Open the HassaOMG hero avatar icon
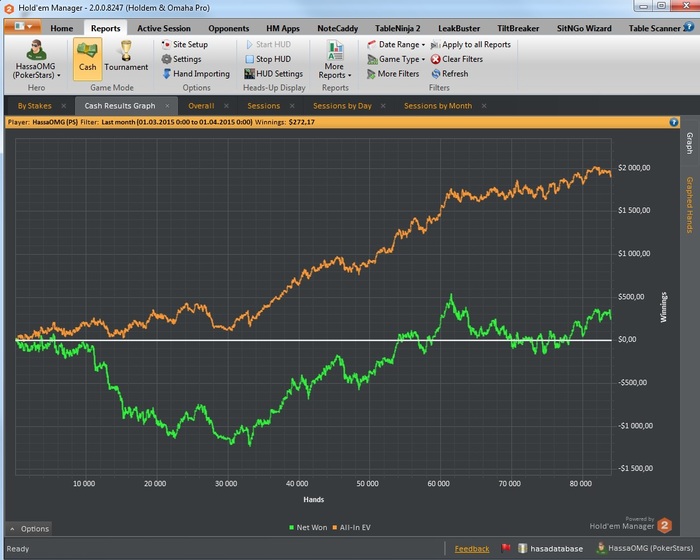The height and width of the screenshot is (560, 700). point(36,50)
